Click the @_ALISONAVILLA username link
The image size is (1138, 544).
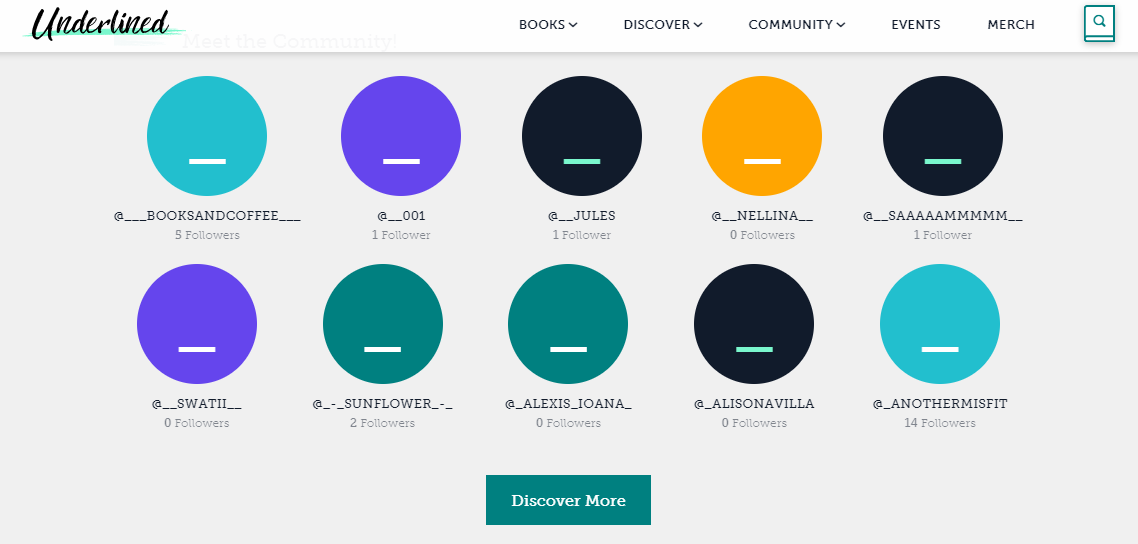click(x=754, y=404)
